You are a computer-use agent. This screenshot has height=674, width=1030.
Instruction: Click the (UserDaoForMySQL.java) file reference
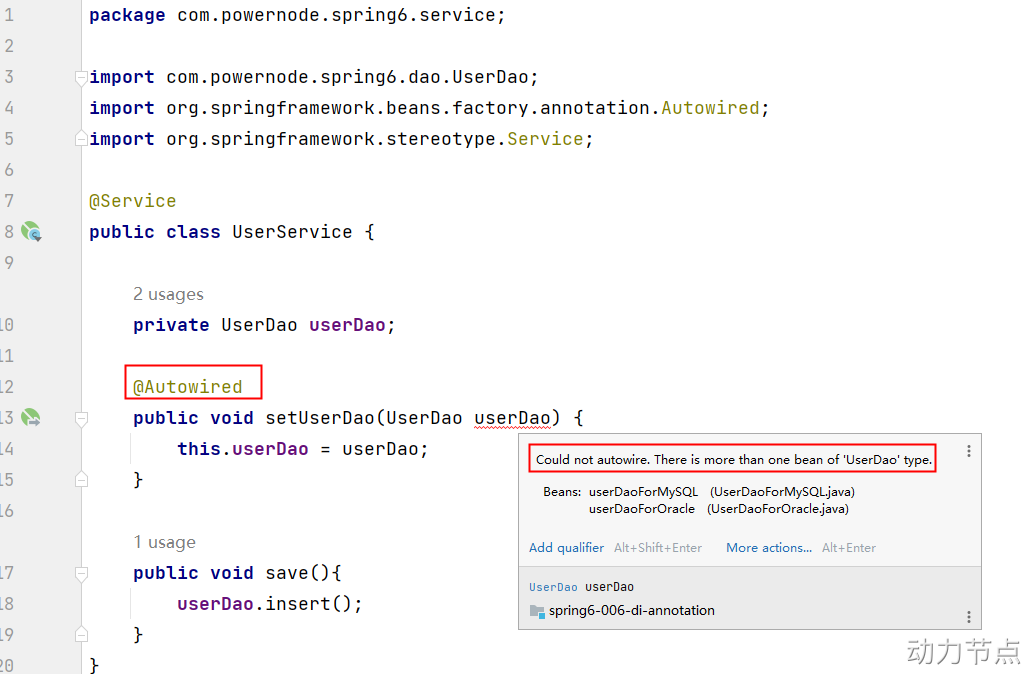coord(782,491)
